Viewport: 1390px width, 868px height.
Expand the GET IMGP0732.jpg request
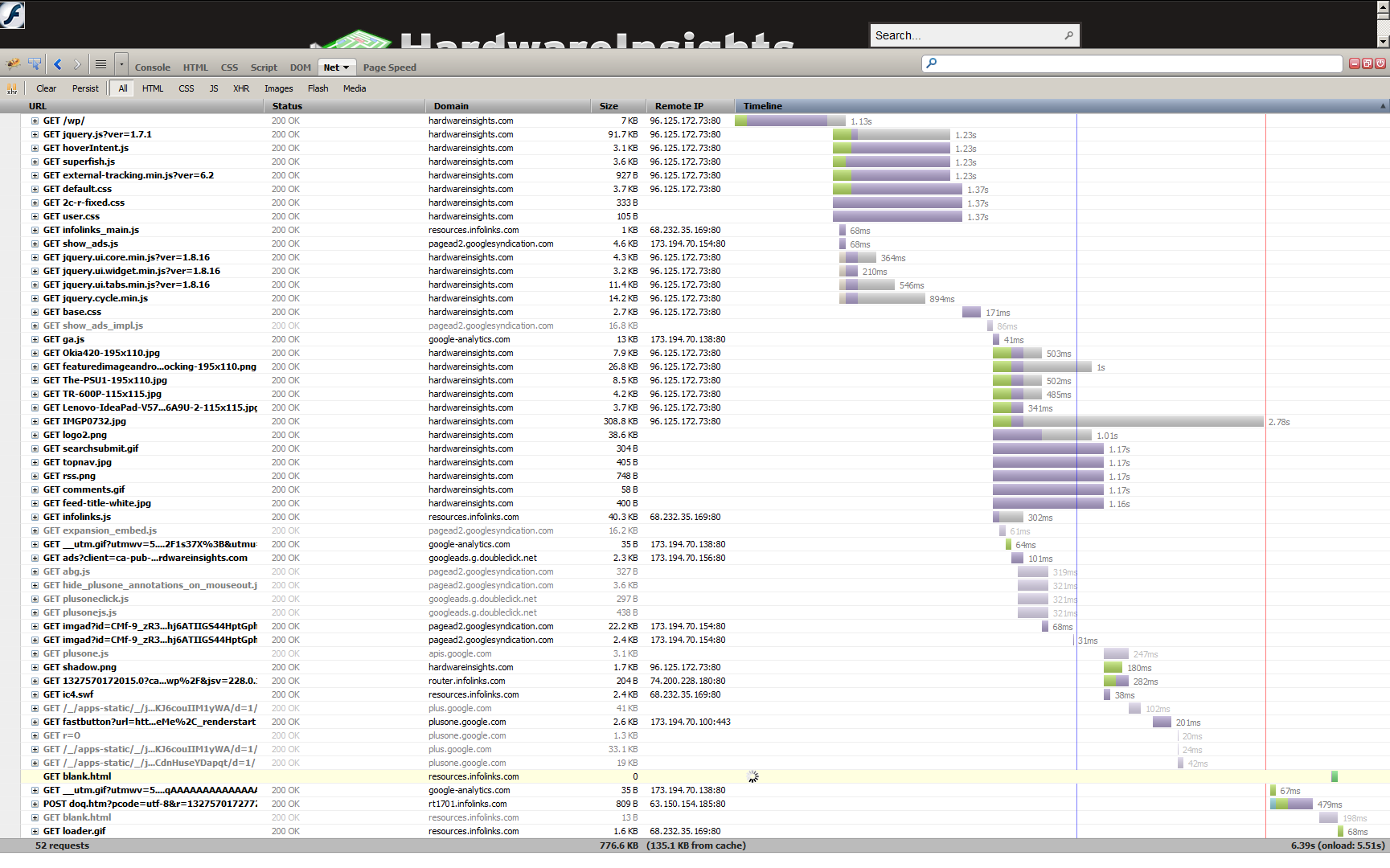pyautogui.click(x=35, y=422)
